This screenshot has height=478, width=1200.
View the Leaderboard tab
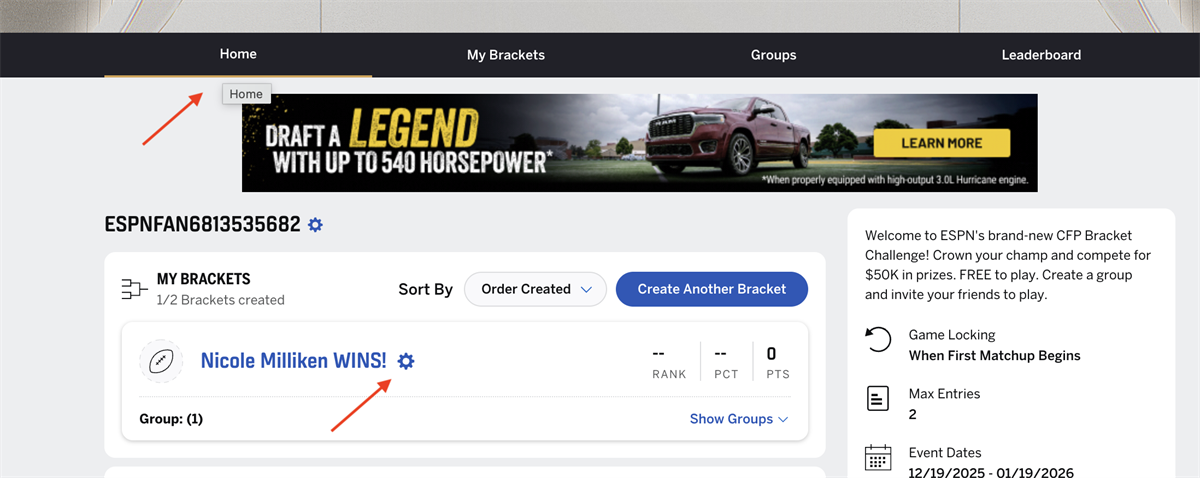coord(1041,55)
